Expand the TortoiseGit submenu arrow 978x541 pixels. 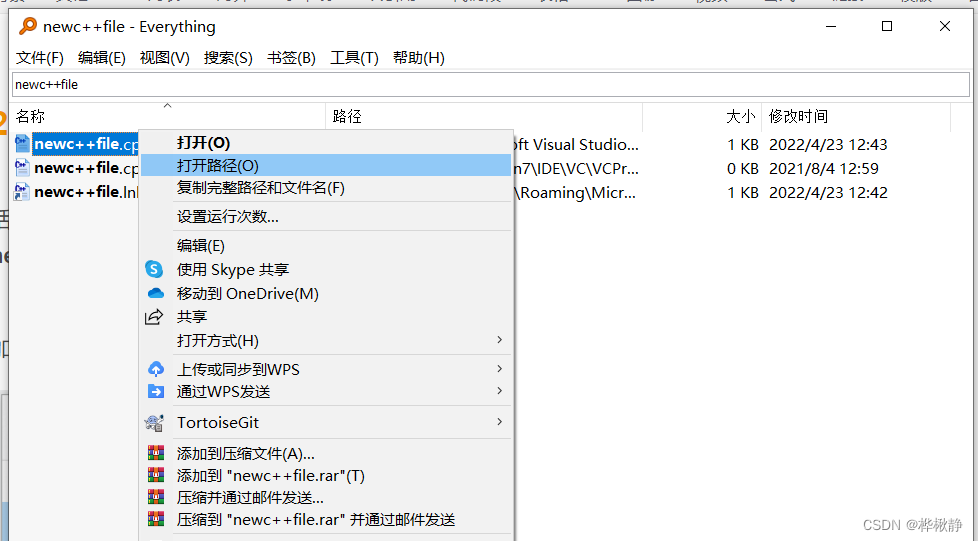coord(499,422)
